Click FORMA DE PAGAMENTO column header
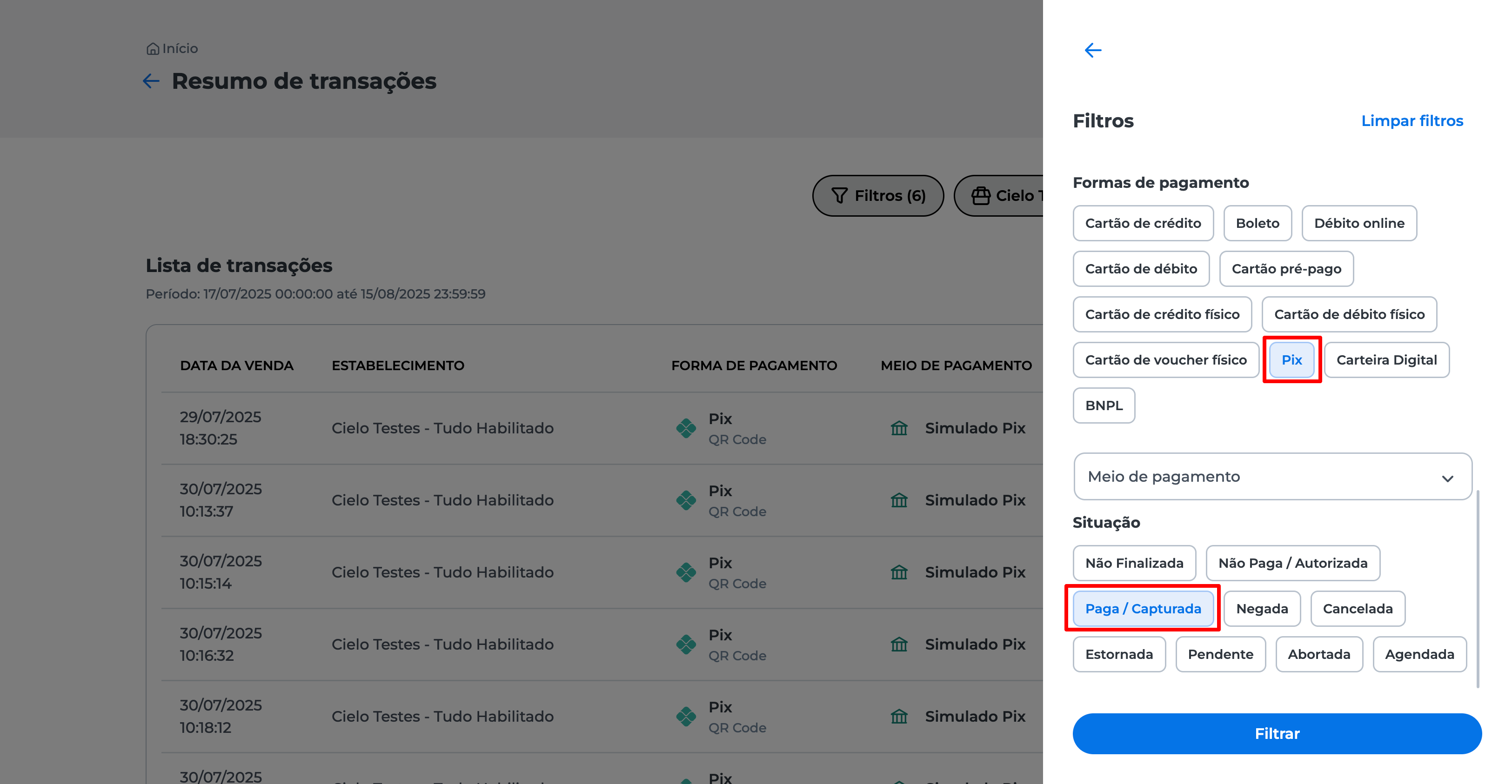The width and height of the screenshot is (1512, 784). pos(754,365)
